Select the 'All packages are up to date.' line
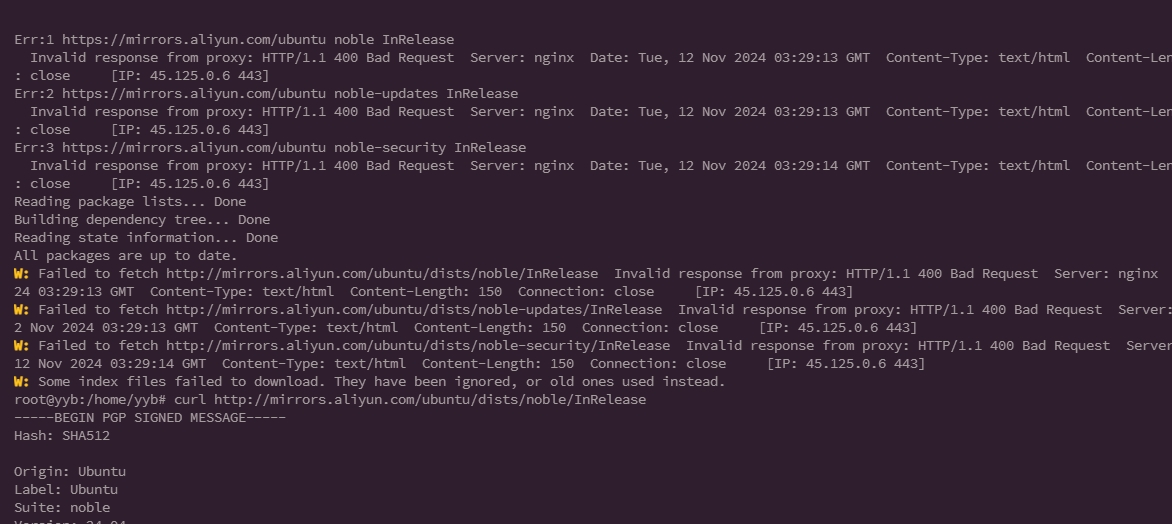 (x=126, y=256)
